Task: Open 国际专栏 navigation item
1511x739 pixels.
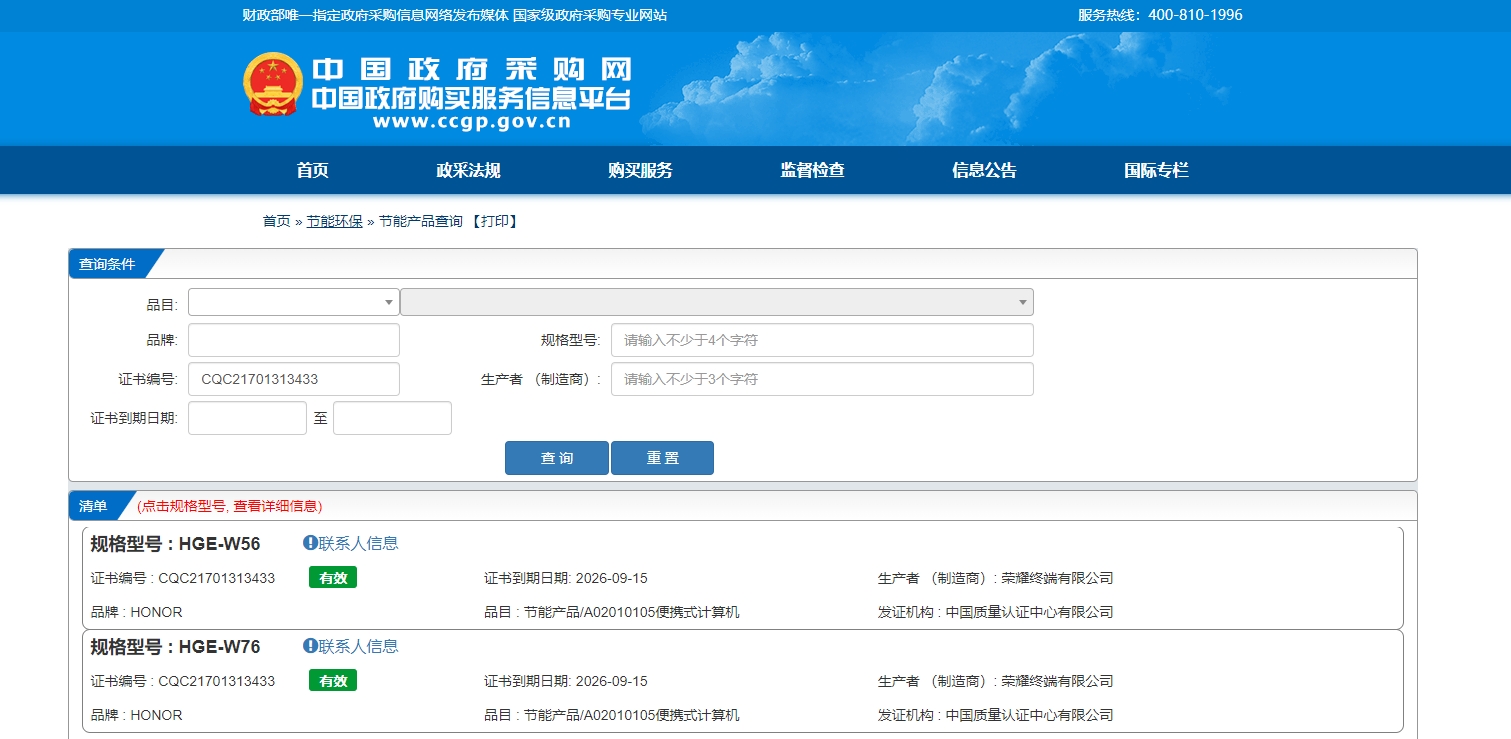Action: (1156, 171)
